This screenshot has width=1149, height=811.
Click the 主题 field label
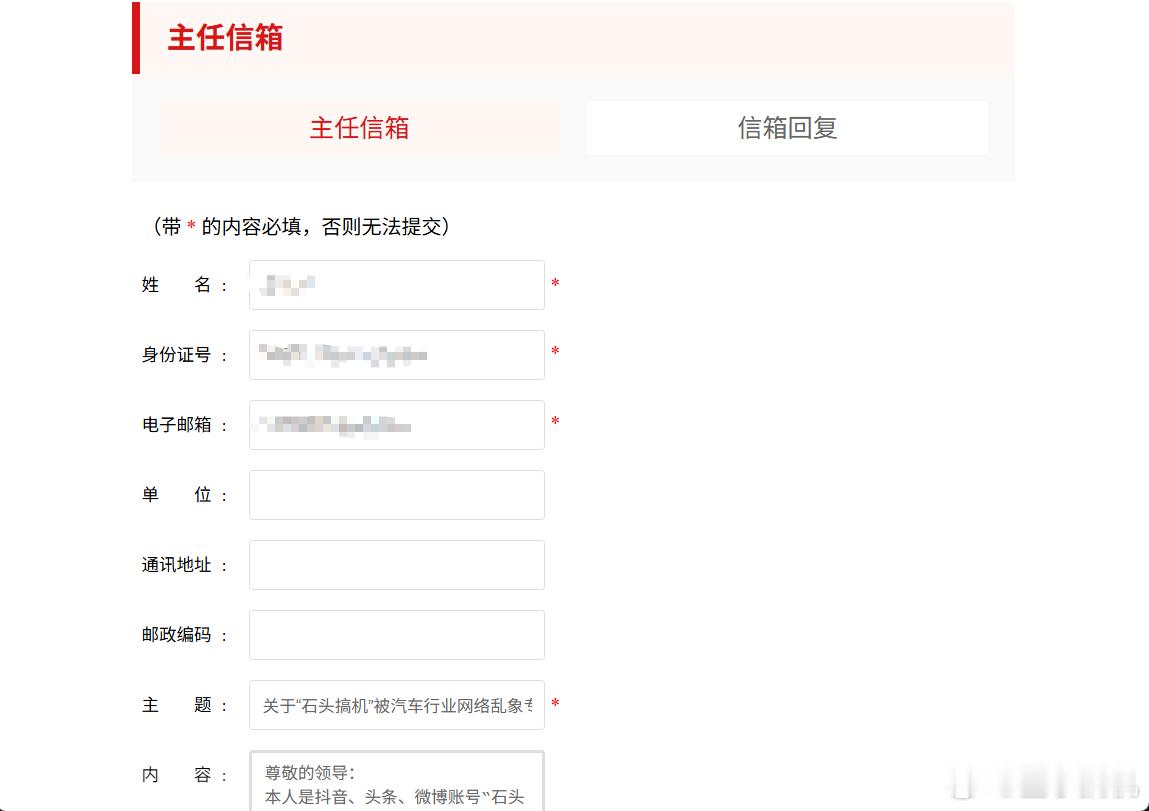point(184,705)
